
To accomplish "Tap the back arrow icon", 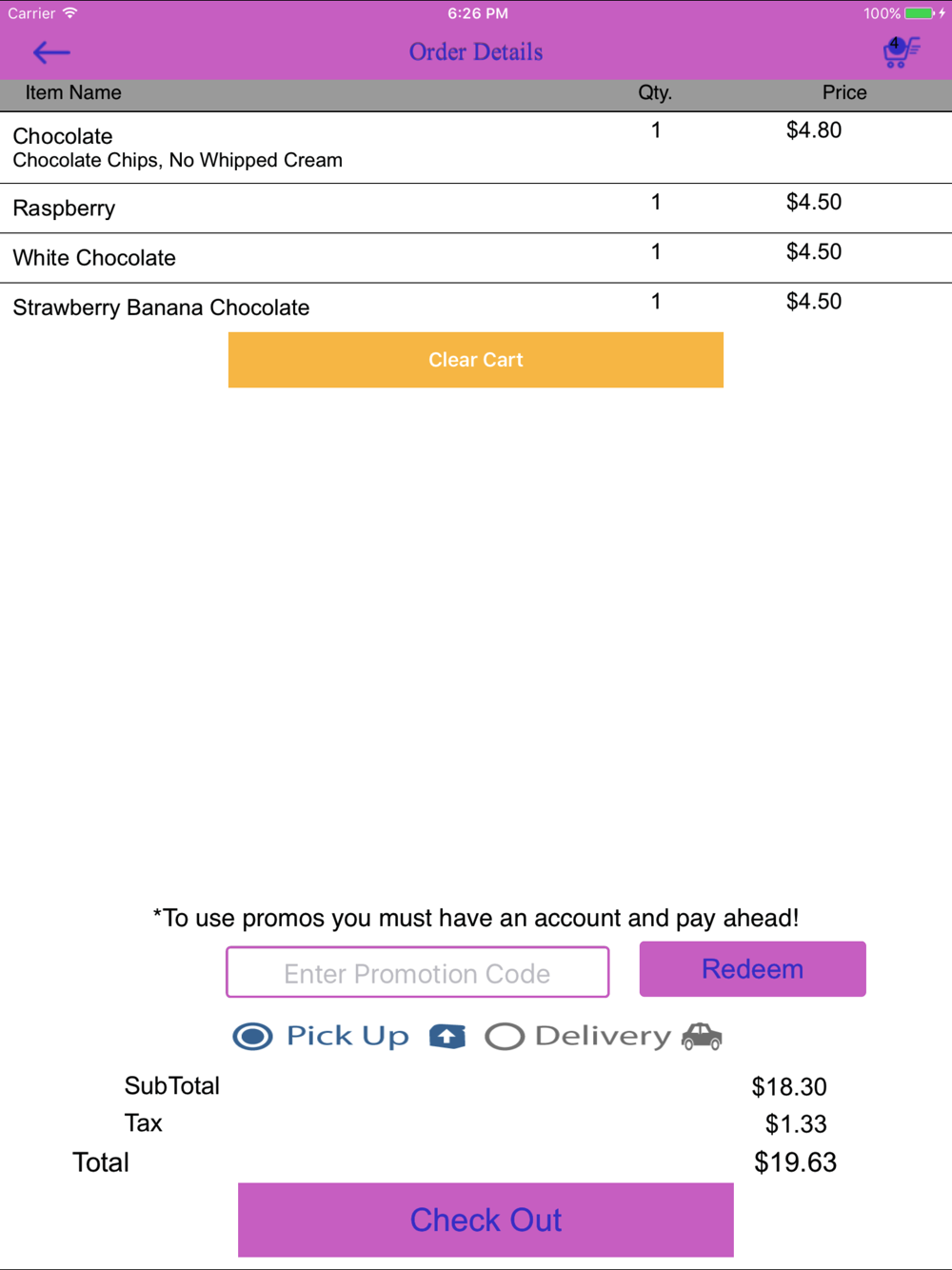I will [x=51, y=52].
